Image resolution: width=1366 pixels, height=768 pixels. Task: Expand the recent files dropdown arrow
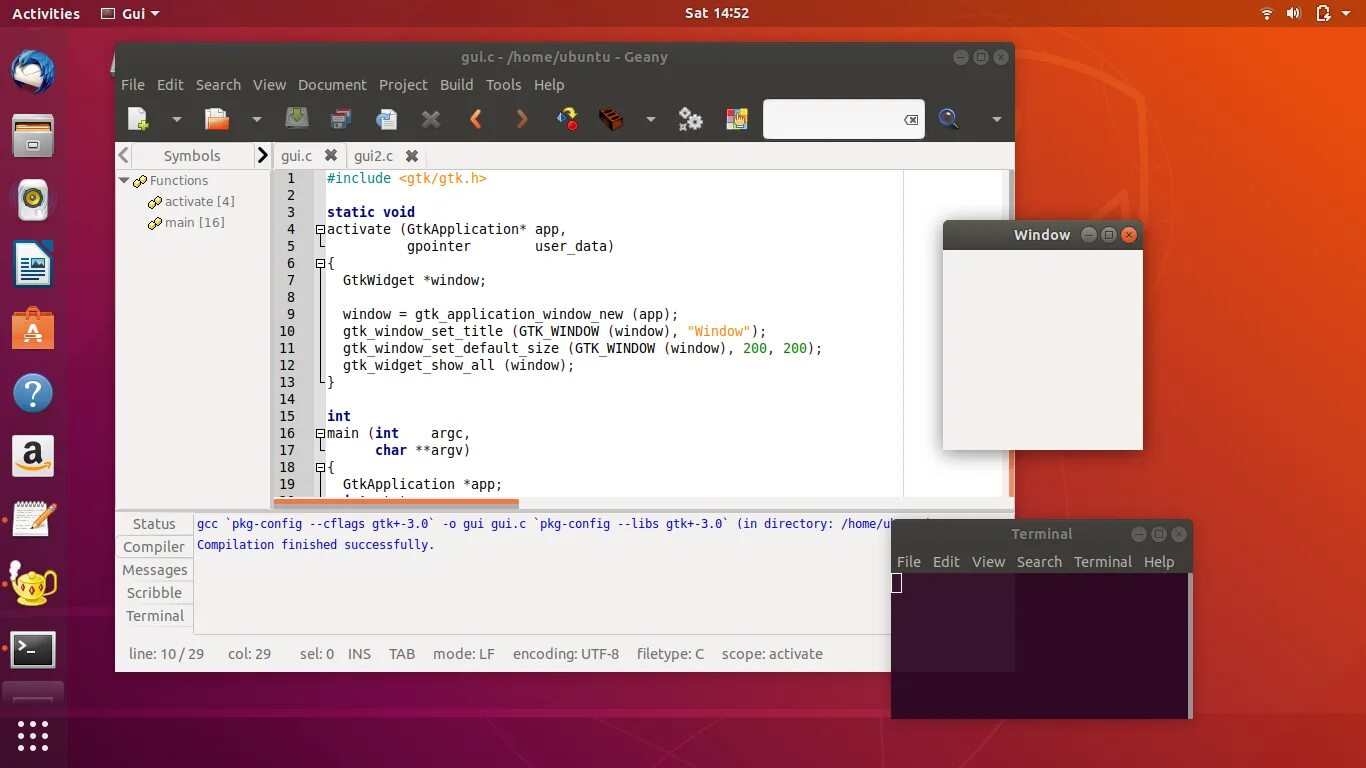pyautogui.click(x=256, y=119)
